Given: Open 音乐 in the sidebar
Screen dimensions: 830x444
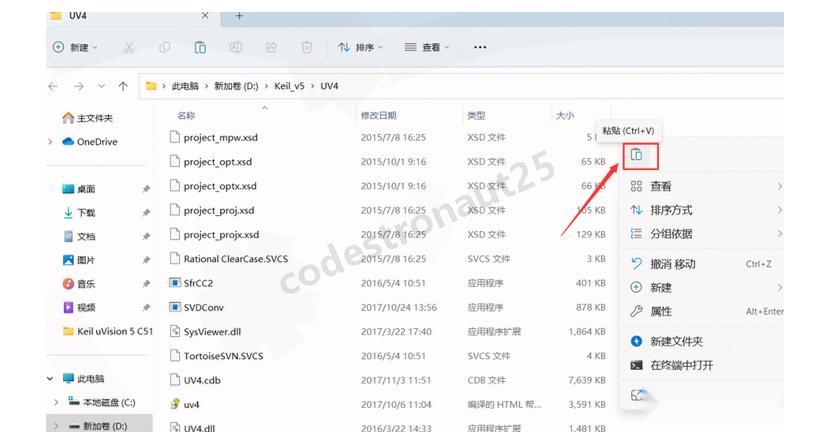Looking at the screenshot, I should point(79,284).
